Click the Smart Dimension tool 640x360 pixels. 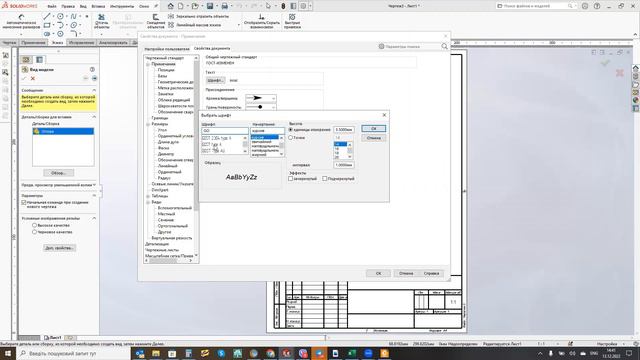(21, 21)
